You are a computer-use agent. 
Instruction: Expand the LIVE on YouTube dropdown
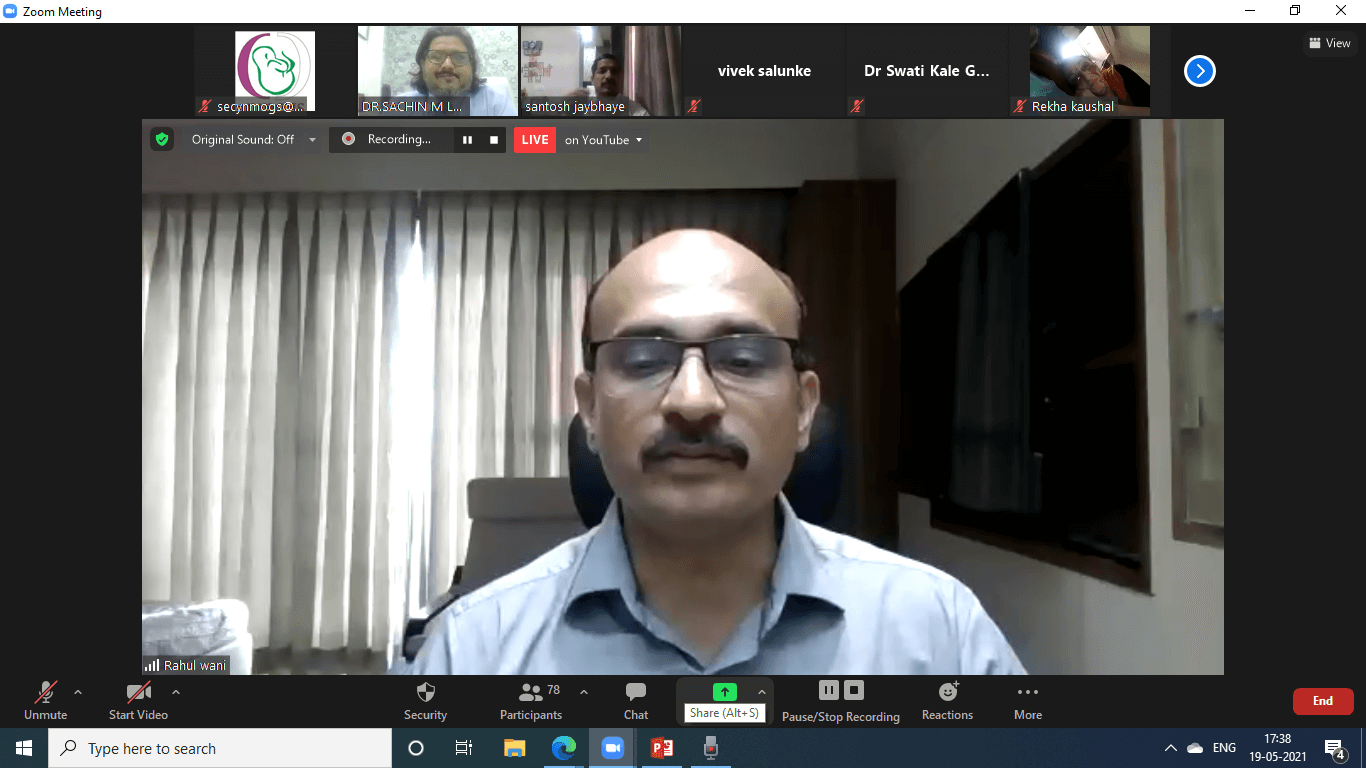pyautogui.click(x=639, y=140)
